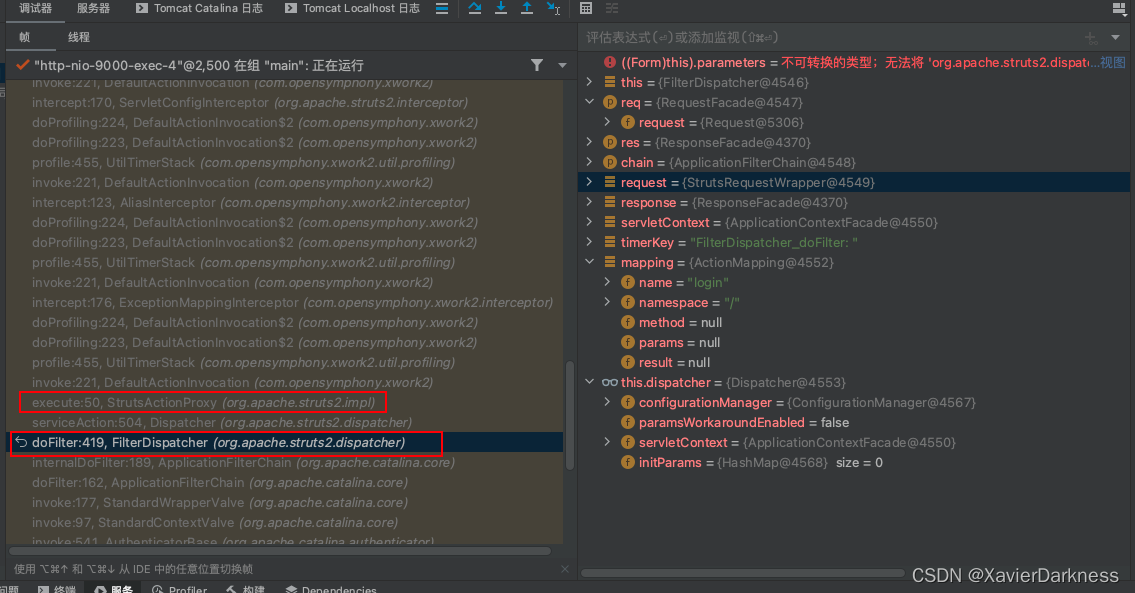Expand the timerKey string variable
The height and width of the screenshot is (593, 1135).
[x=589, y=243]
